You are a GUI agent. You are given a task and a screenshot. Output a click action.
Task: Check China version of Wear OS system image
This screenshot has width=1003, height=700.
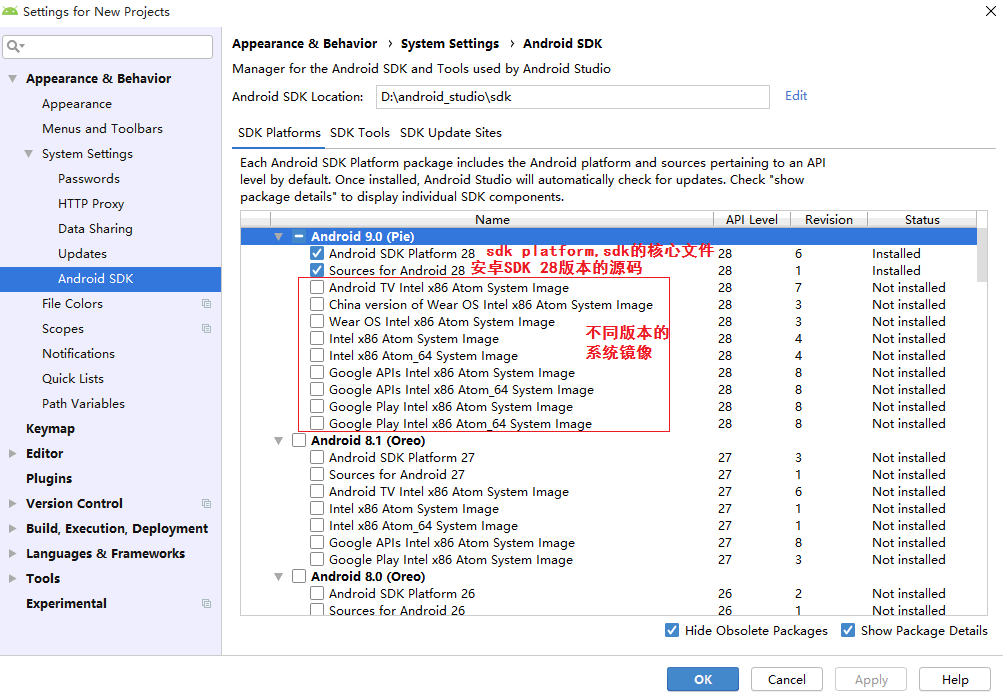tap(317, 305)
